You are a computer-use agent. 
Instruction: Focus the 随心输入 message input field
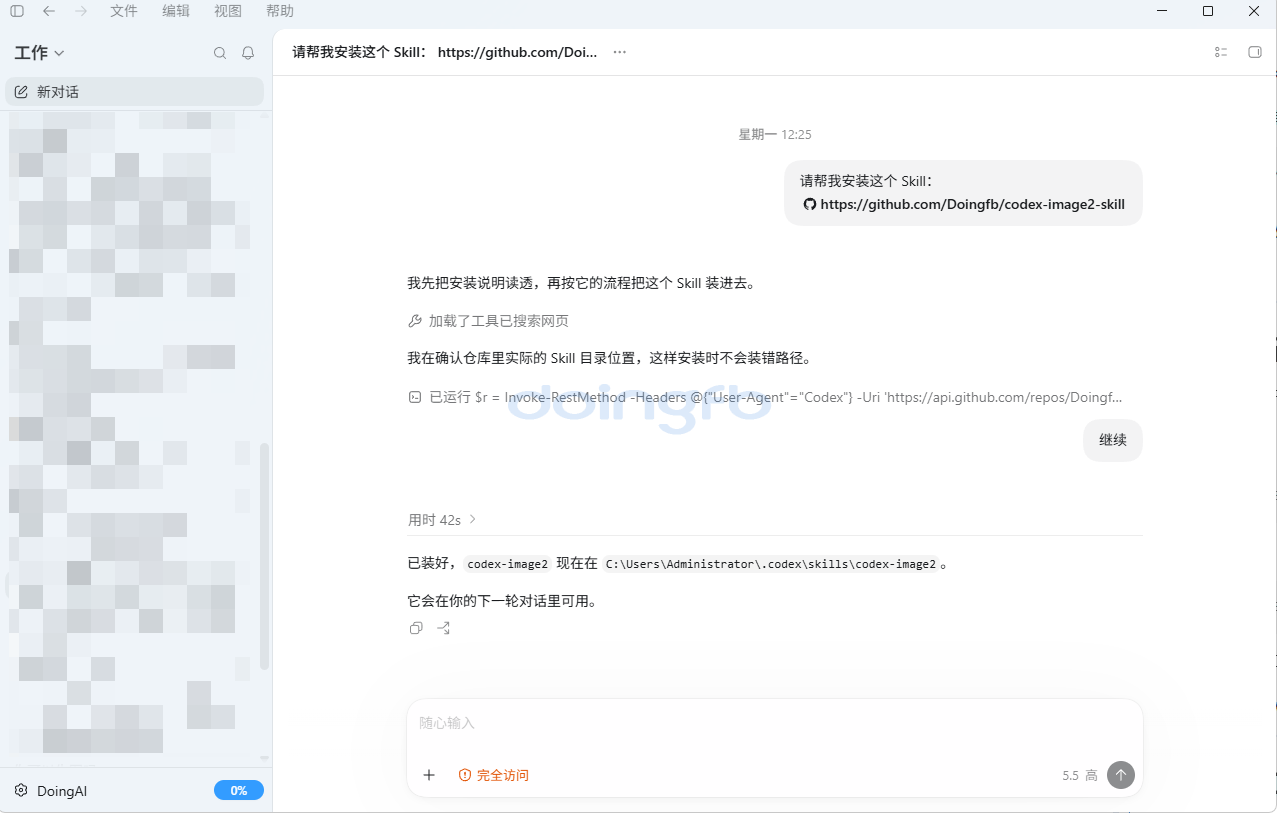[774, 723]
